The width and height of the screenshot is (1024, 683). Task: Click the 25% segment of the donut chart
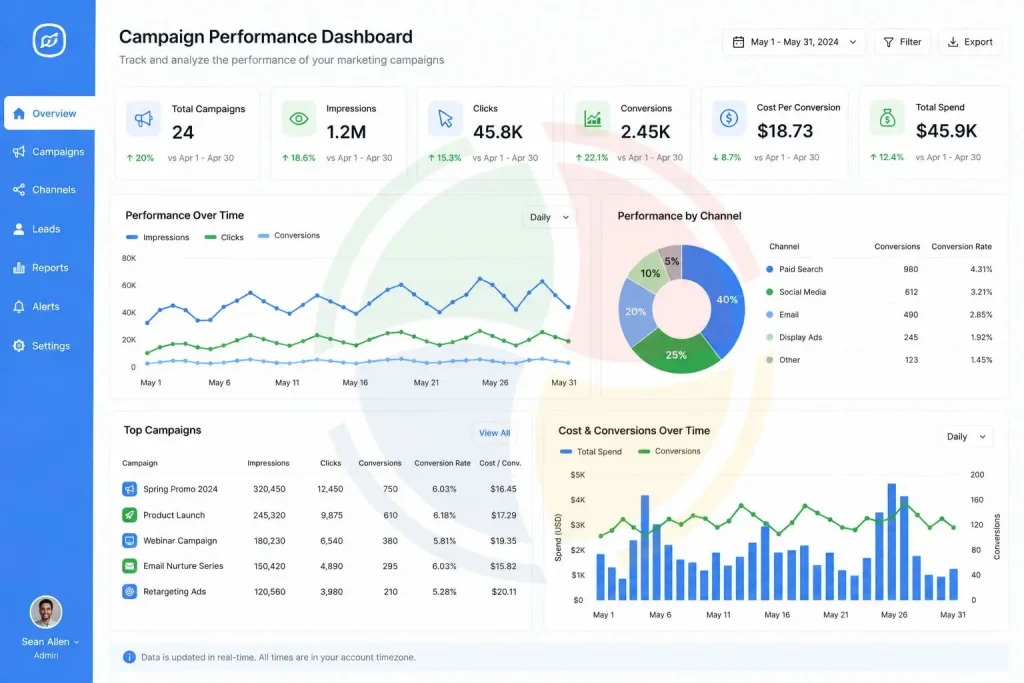pos(675,355)
